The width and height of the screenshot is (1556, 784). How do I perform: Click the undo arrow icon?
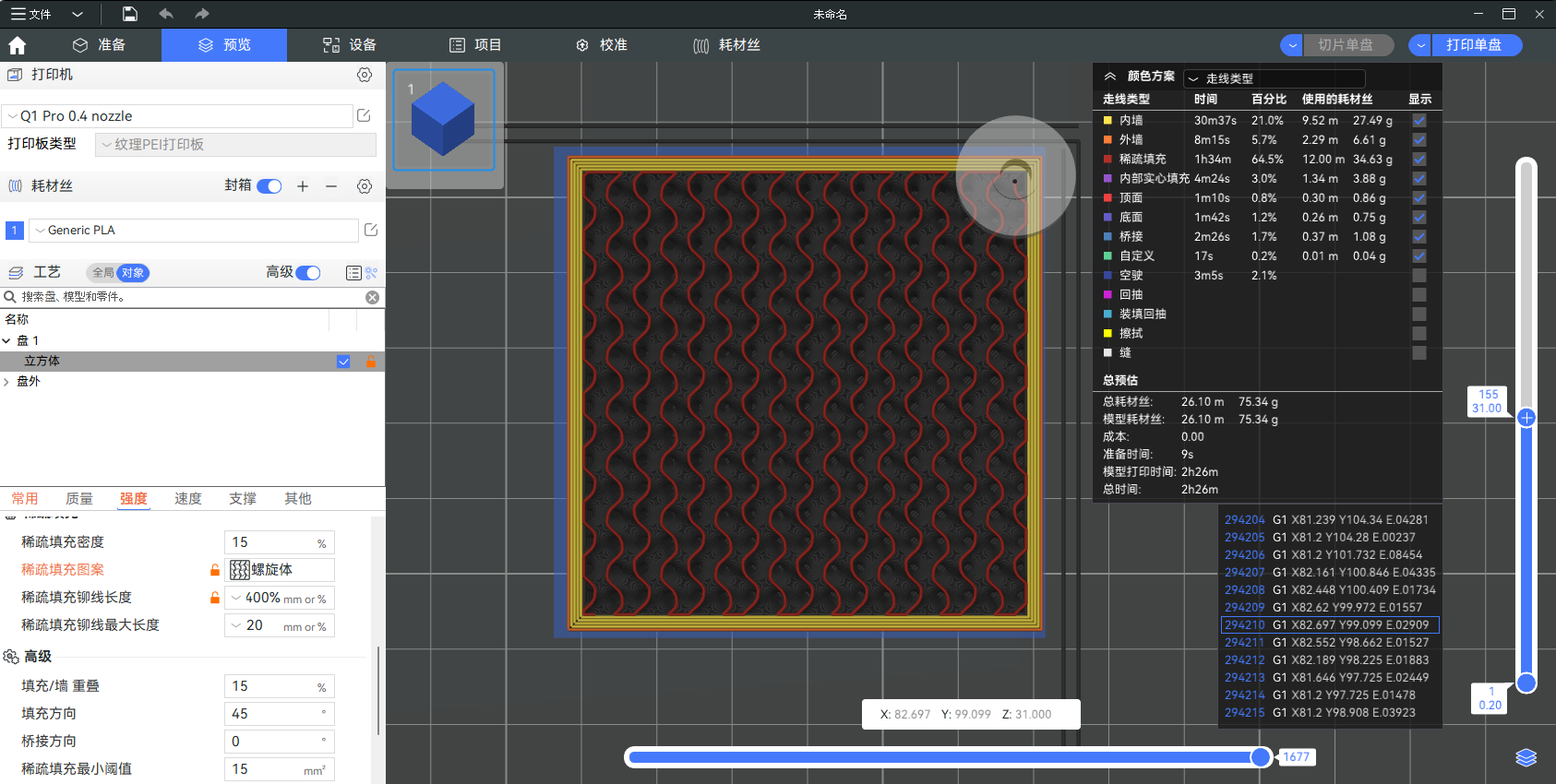click(x=166, y=14)
